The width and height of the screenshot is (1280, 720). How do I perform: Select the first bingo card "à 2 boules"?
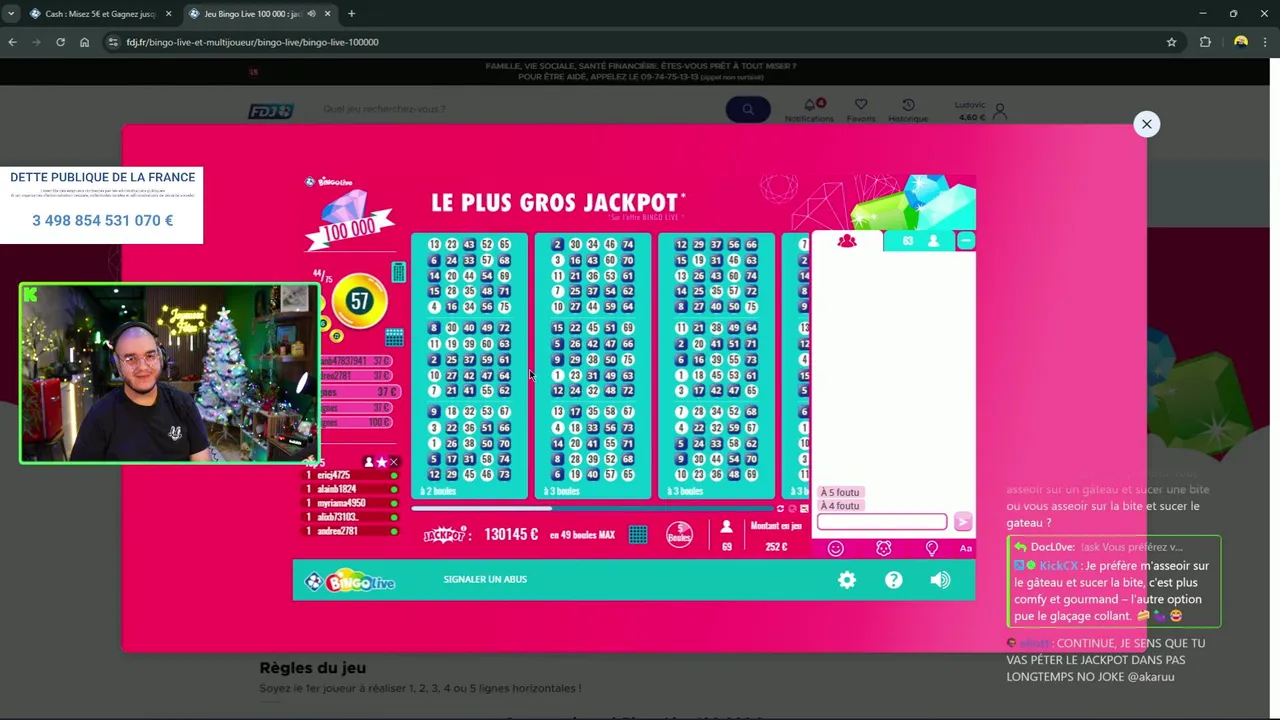469,365
